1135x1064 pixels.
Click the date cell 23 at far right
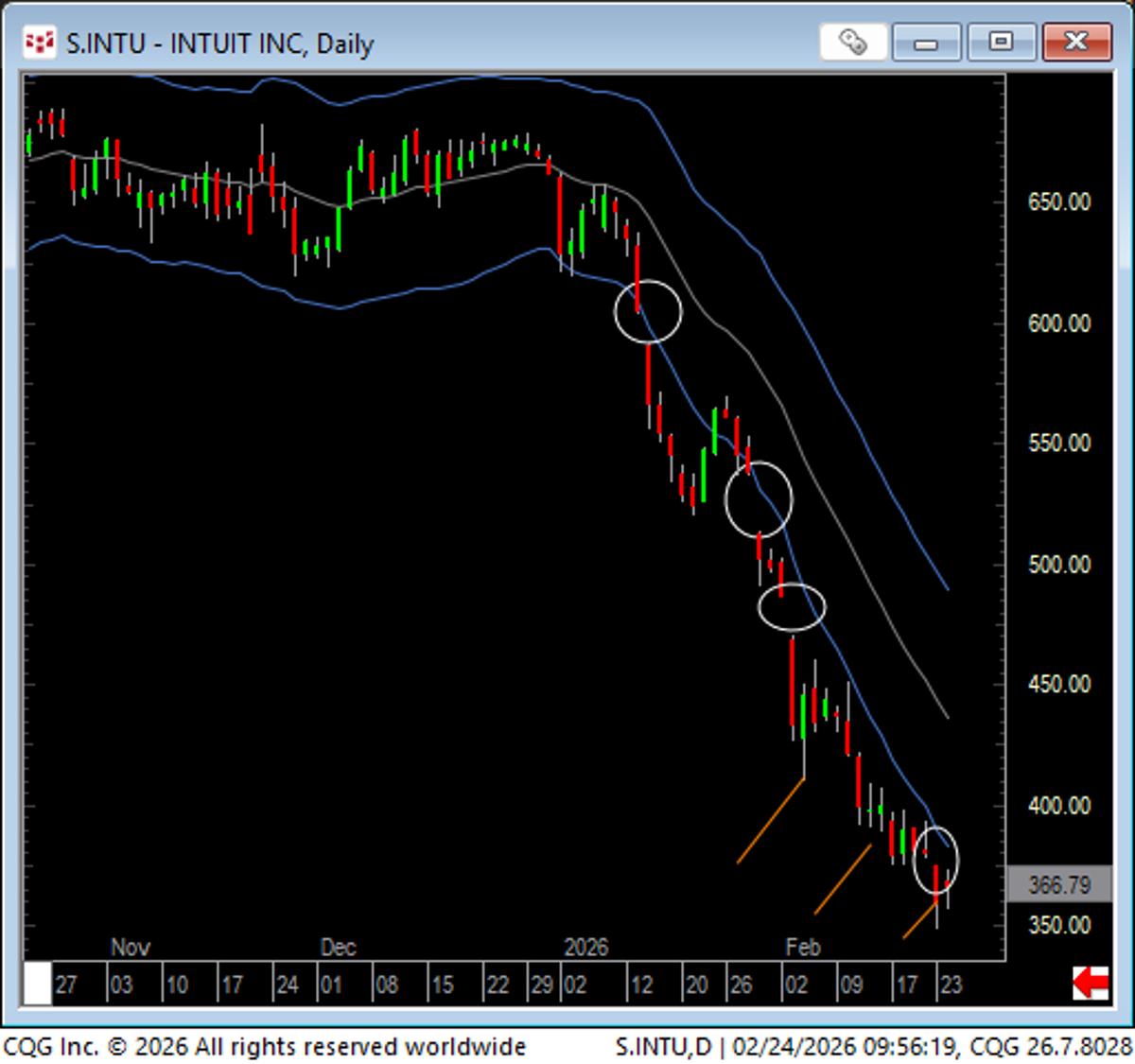pyautogui.click(x=953, y=984)
